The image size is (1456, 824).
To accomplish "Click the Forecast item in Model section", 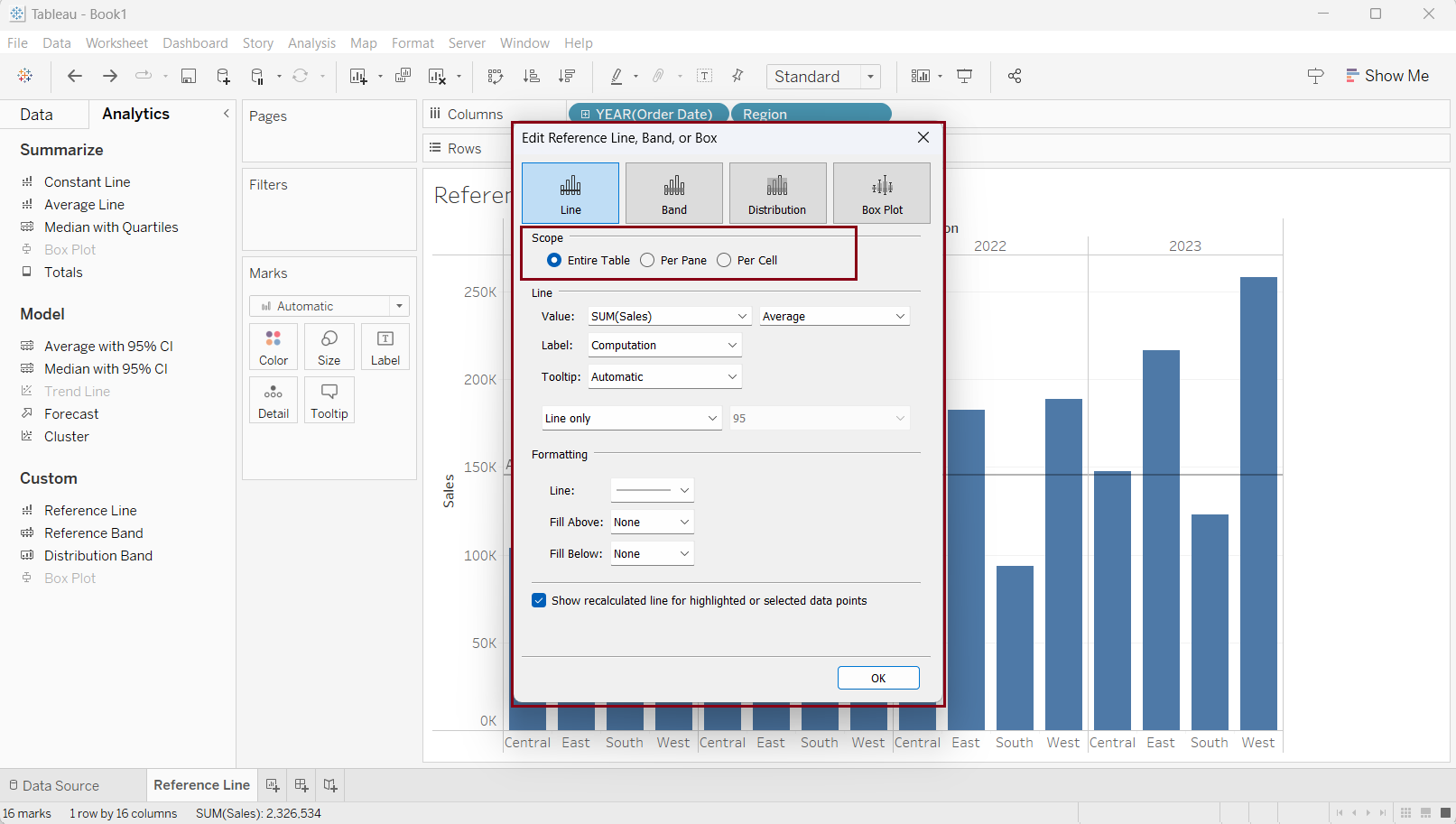I will click(x=71, y=414).
